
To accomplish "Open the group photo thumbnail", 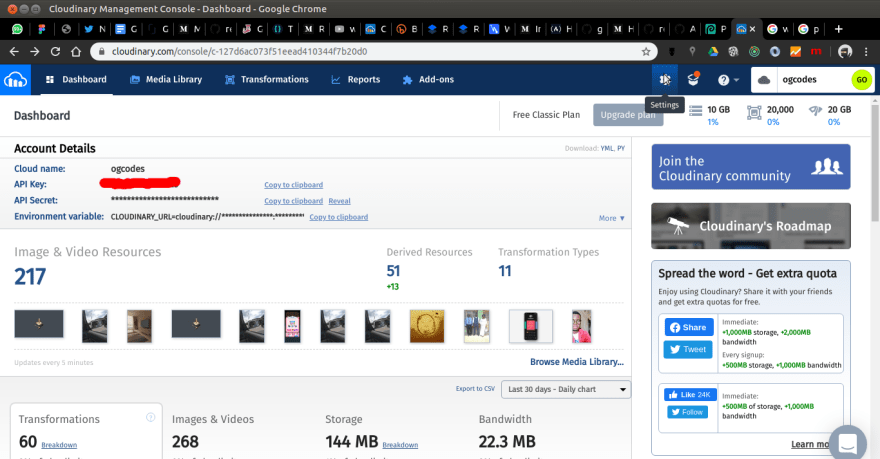I will coord(476,326).
